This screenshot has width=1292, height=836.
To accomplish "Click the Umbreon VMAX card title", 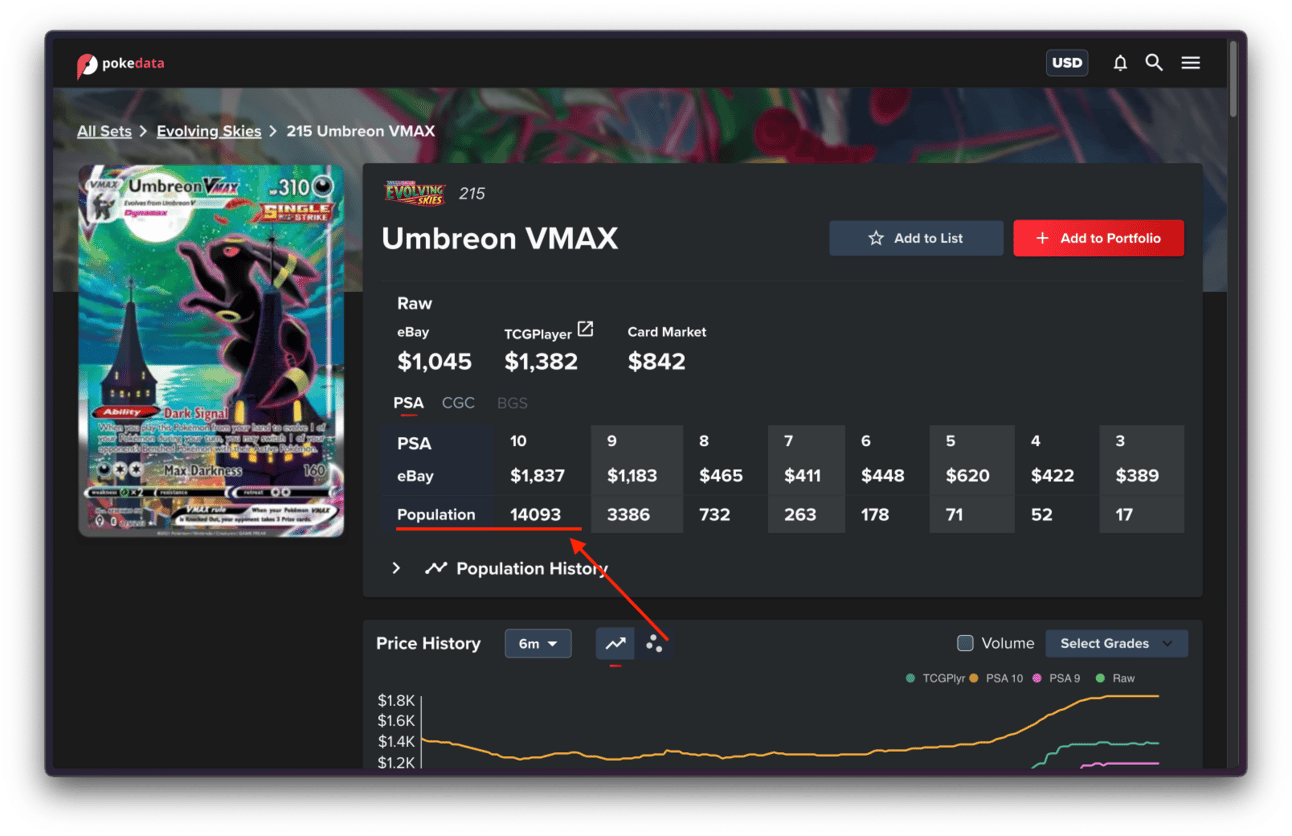I will [500, 239].
